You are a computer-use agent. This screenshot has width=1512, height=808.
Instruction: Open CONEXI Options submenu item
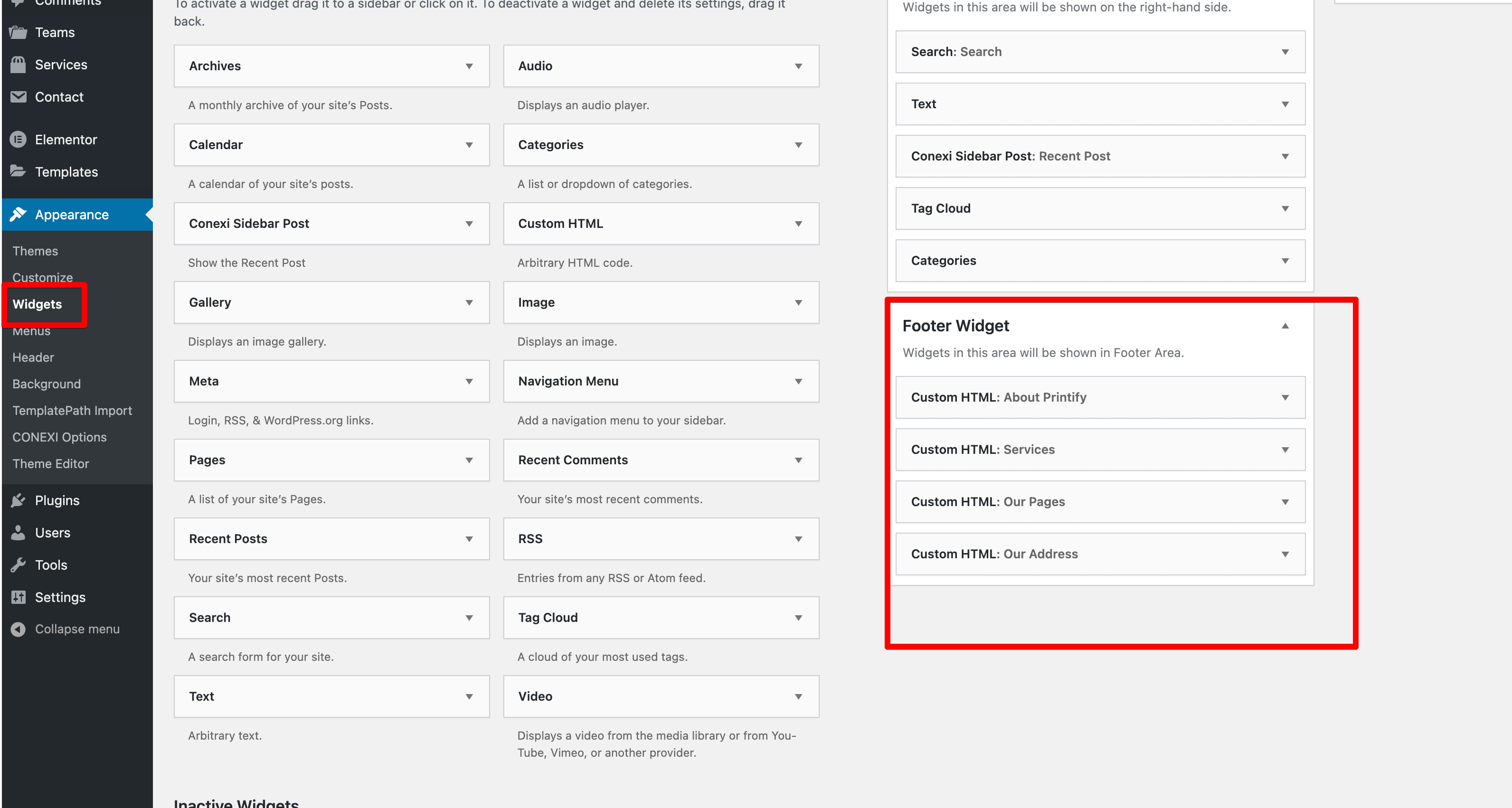pyautogui.click(x=59, y=437)
